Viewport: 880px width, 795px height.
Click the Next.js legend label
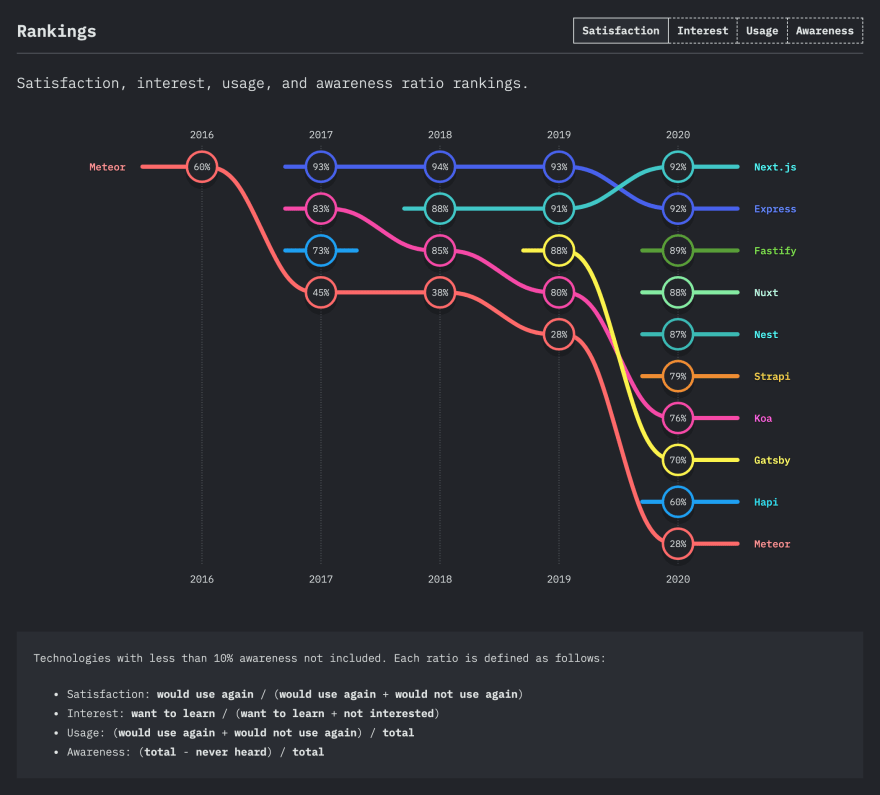click(x=775, y=167)
